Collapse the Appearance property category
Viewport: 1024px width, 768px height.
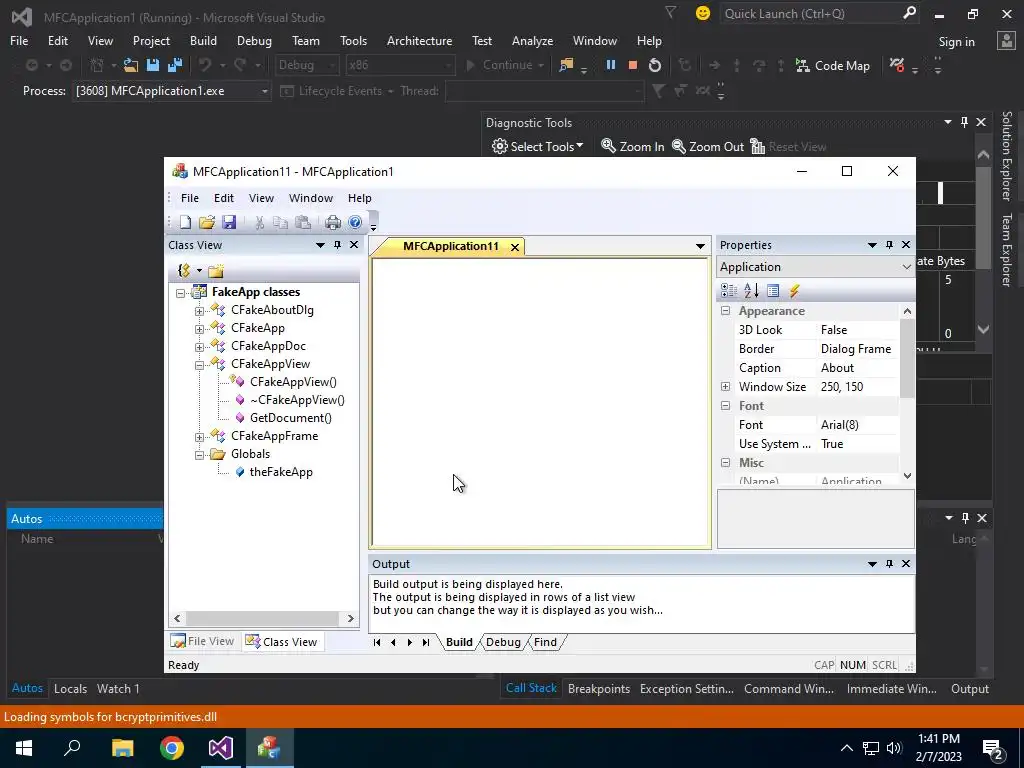(726, 311)
